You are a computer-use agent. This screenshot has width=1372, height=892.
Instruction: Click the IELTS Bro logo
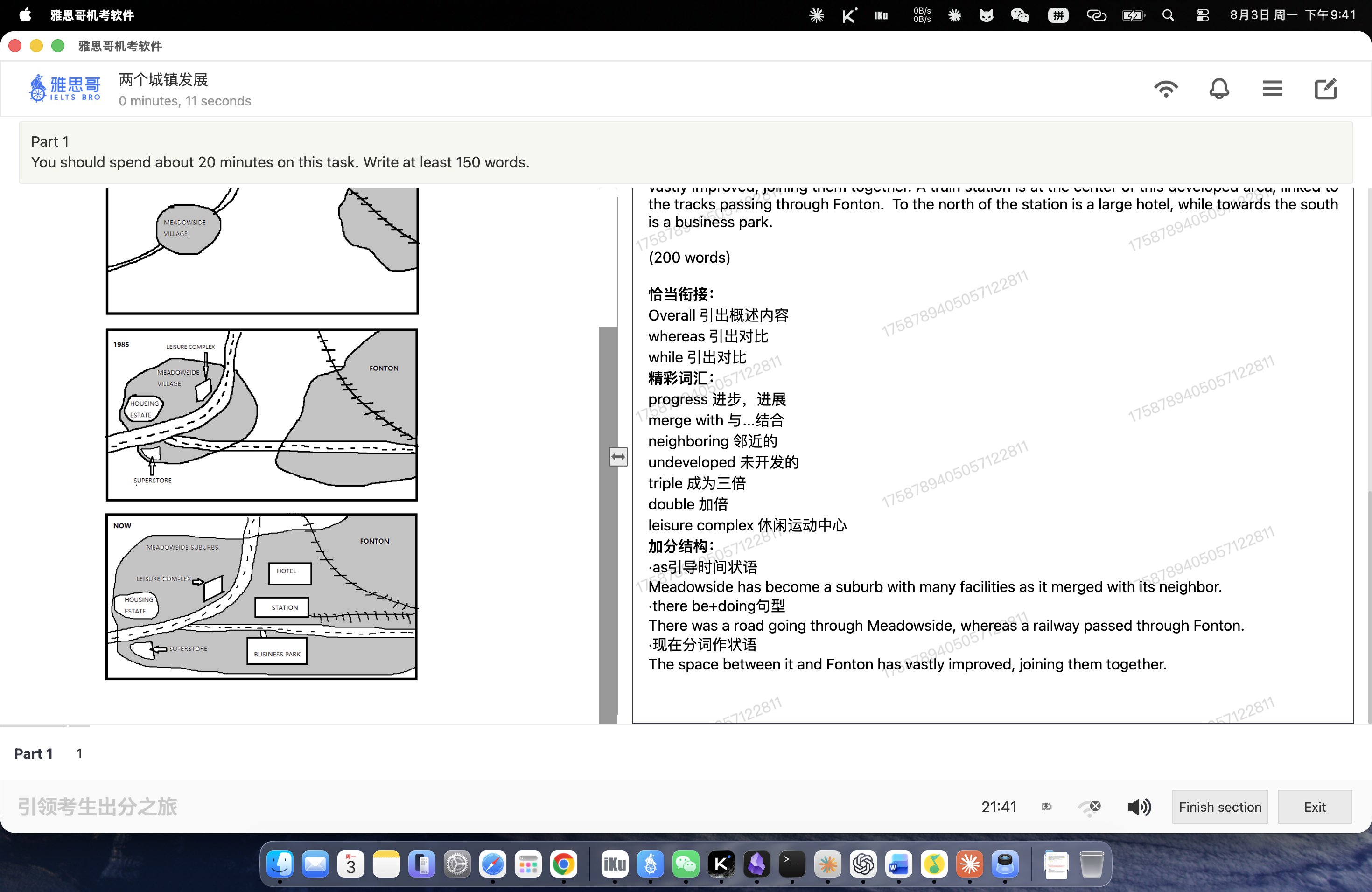64,88
